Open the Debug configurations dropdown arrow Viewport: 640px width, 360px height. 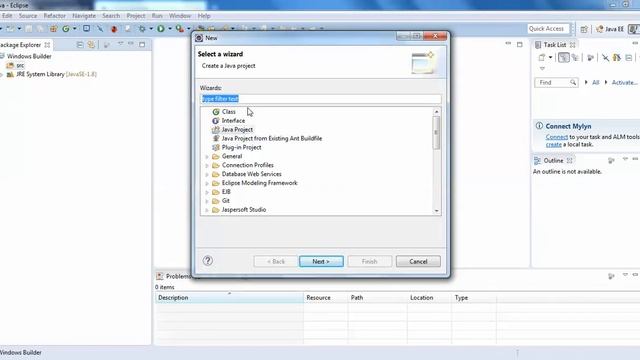151,29
